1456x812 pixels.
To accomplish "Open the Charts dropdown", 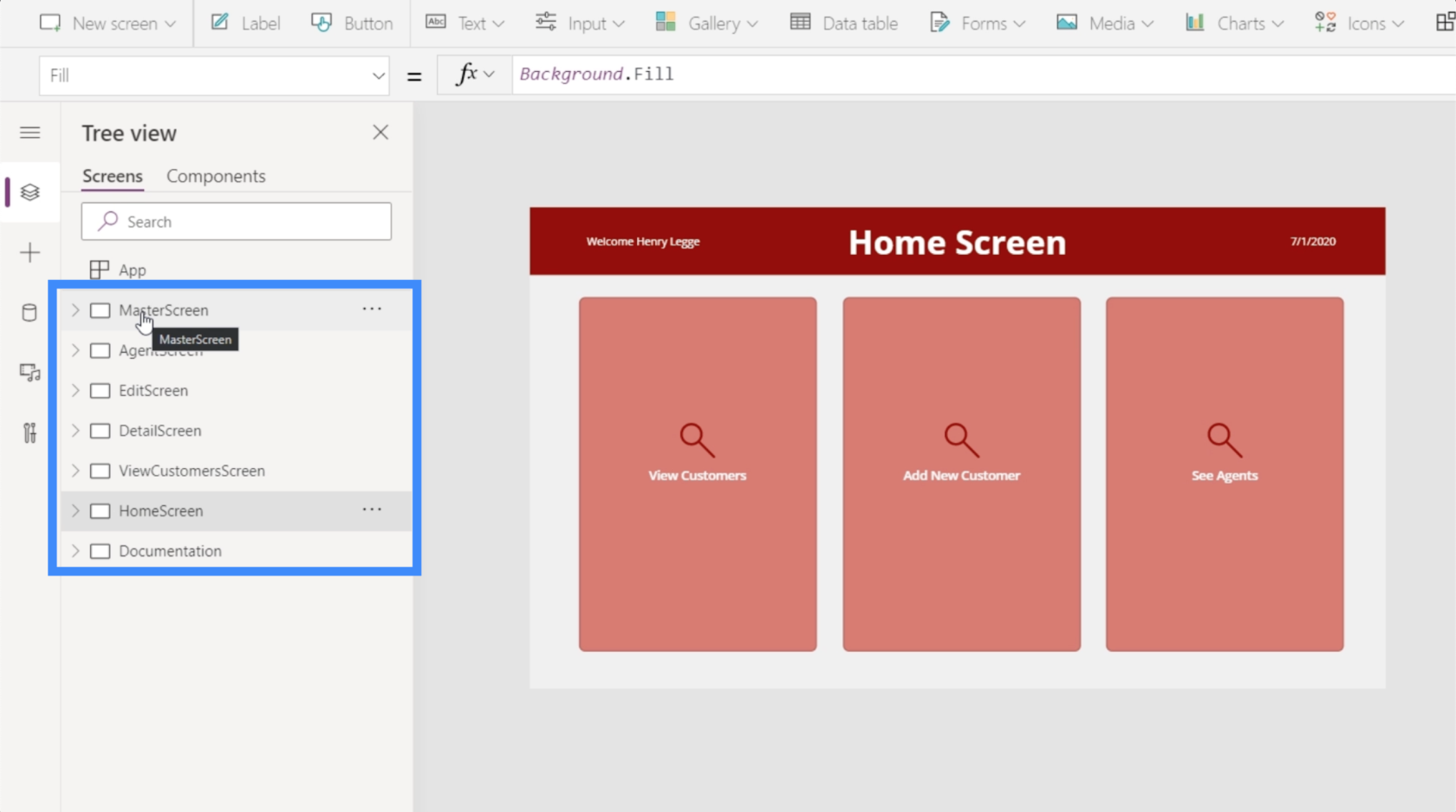I will click(1234, 23).
